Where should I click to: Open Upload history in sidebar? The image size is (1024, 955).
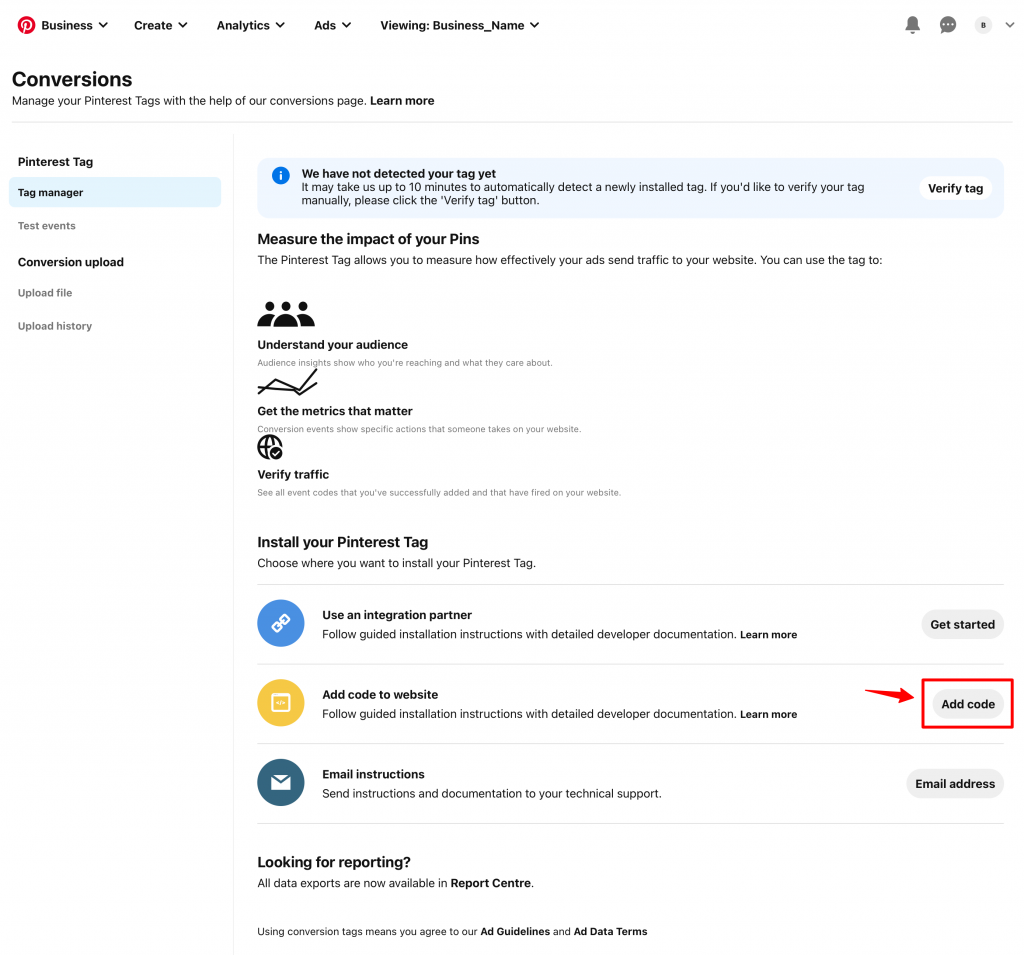pos(55,326)
